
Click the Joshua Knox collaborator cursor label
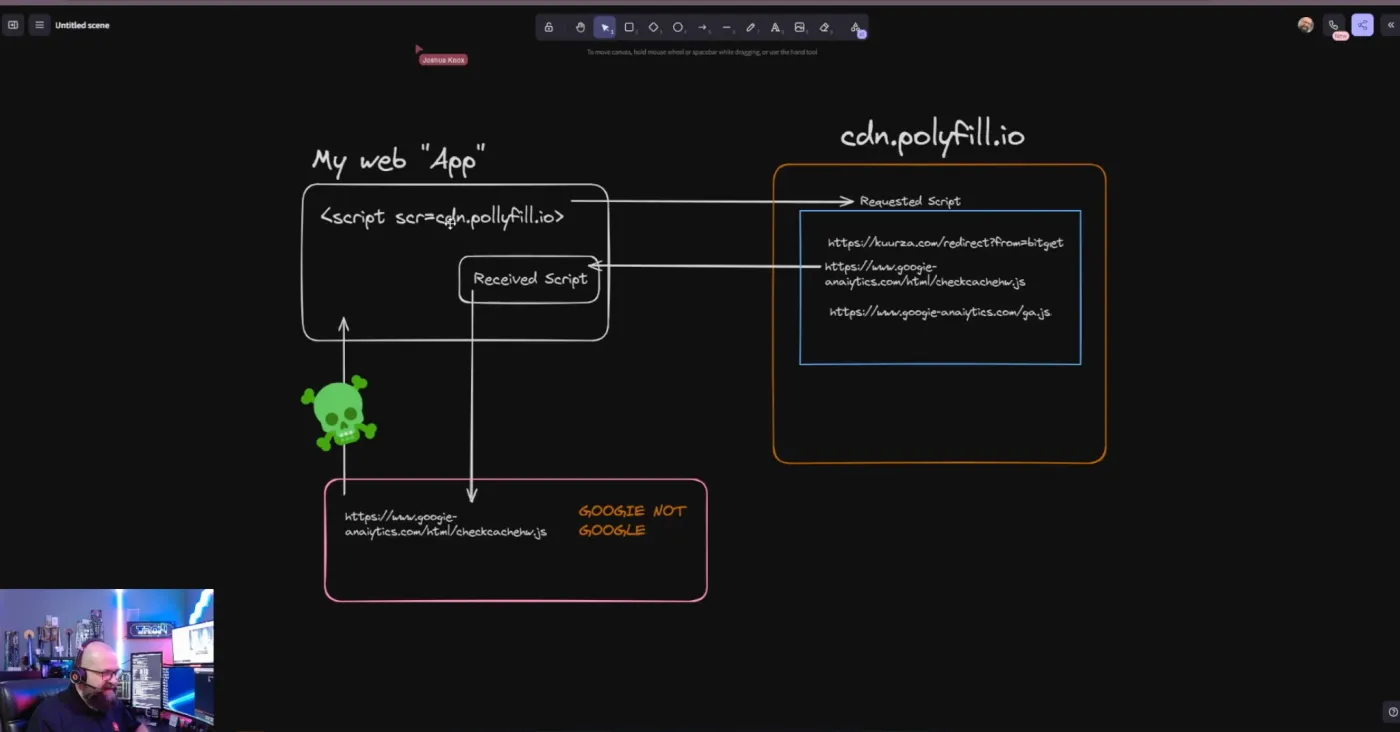tap(443, 60)
